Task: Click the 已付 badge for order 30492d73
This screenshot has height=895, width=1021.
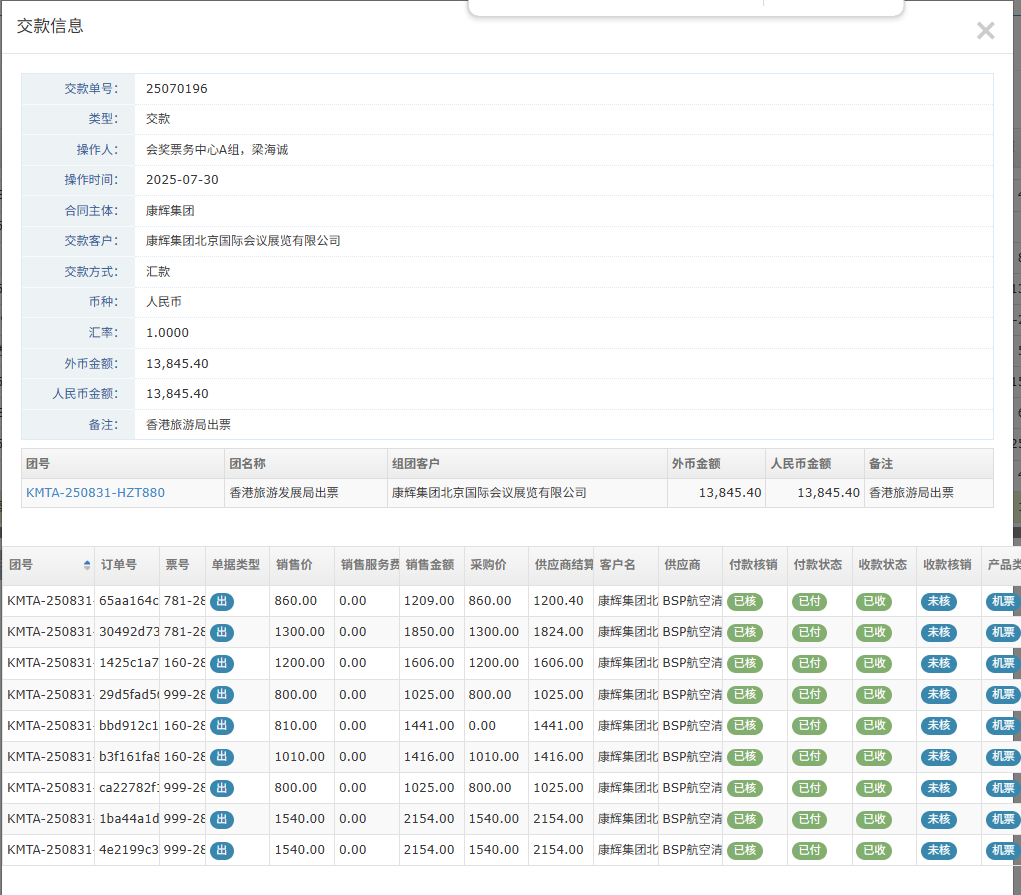Action: (809, 633)
